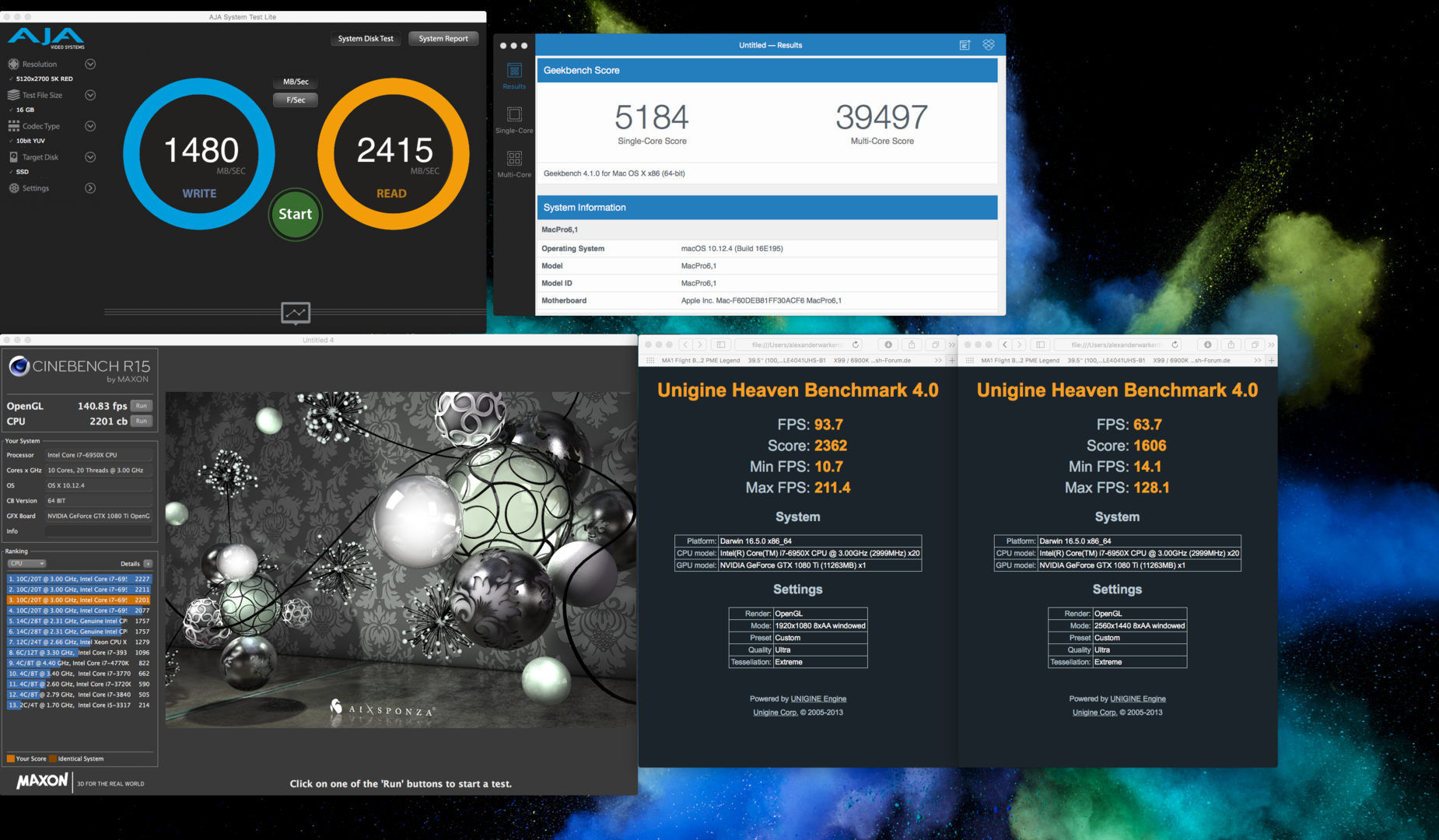Click the Dropbox icon in Geekbench title bar

coord(989,45)
